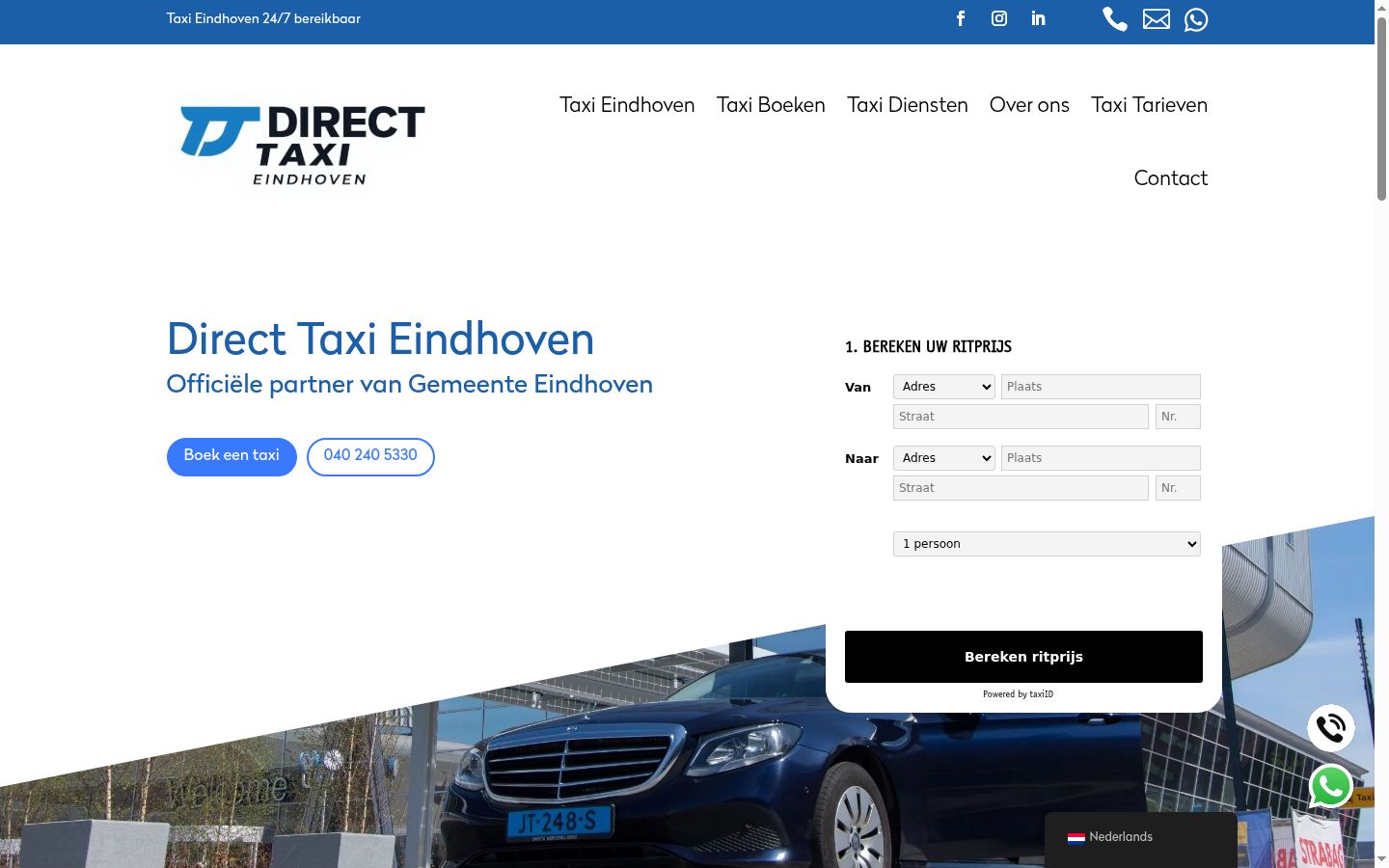1389x868 pixels.
Task: Click the Dutch flag in language switcher
Action: click(x=1076, y=837)
